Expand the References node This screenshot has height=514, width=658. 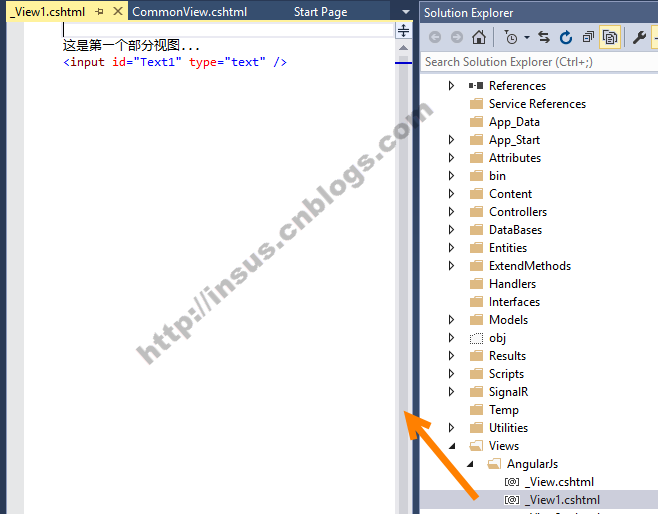point(451,86)
